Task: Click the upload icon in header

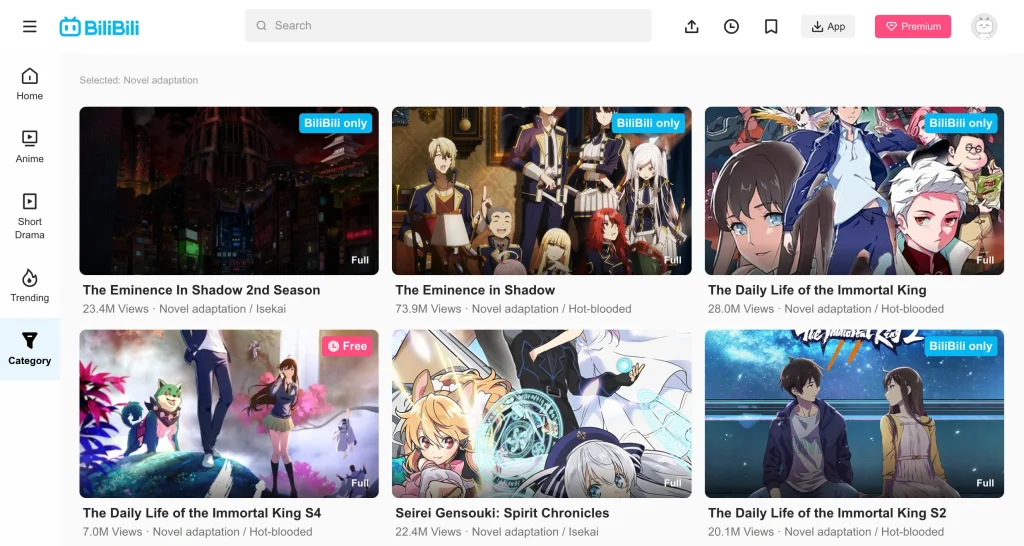Action: (692, 26)
